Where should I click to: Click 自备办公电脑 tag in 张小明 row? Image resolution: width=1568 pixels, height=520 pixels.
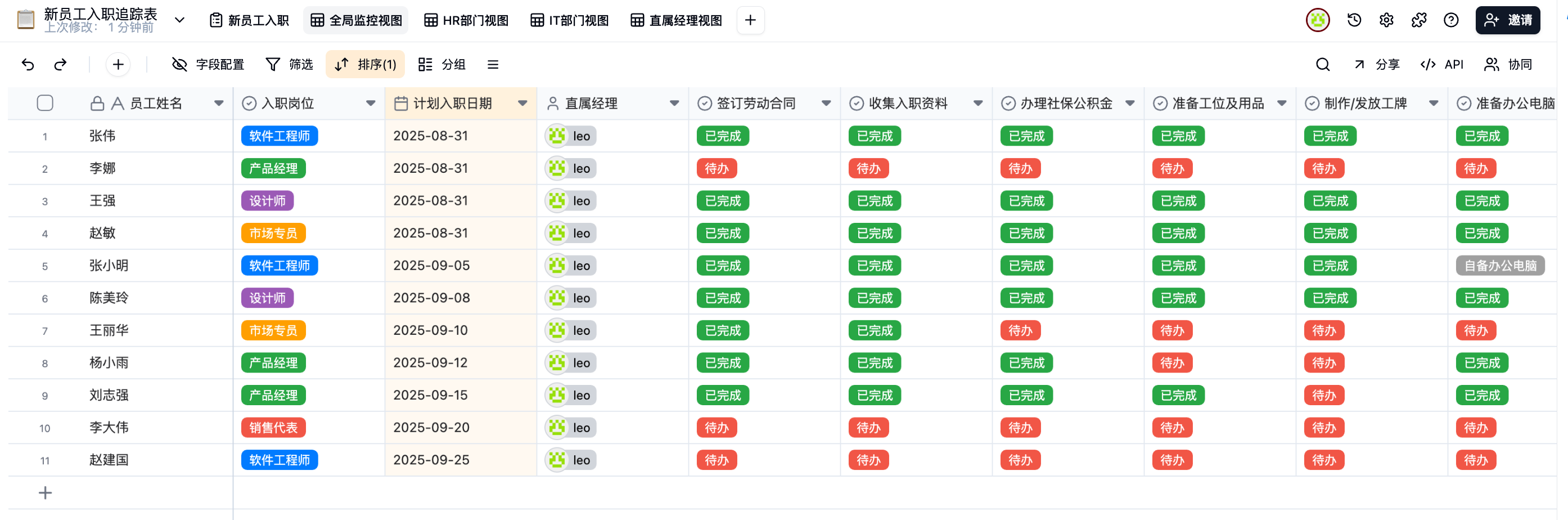point(1500,266)
